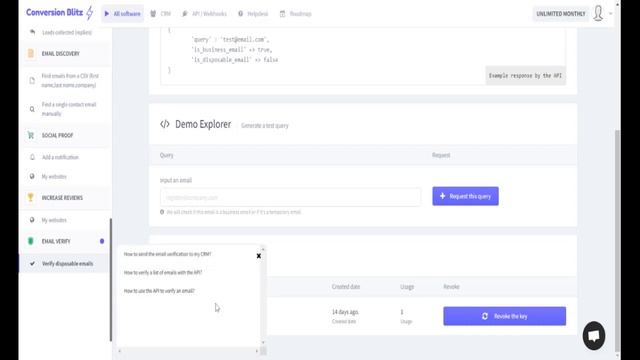Screen dimensions: 640x360
Task: Open How to verify a list of emails with the API
Action: click(163, 272)
